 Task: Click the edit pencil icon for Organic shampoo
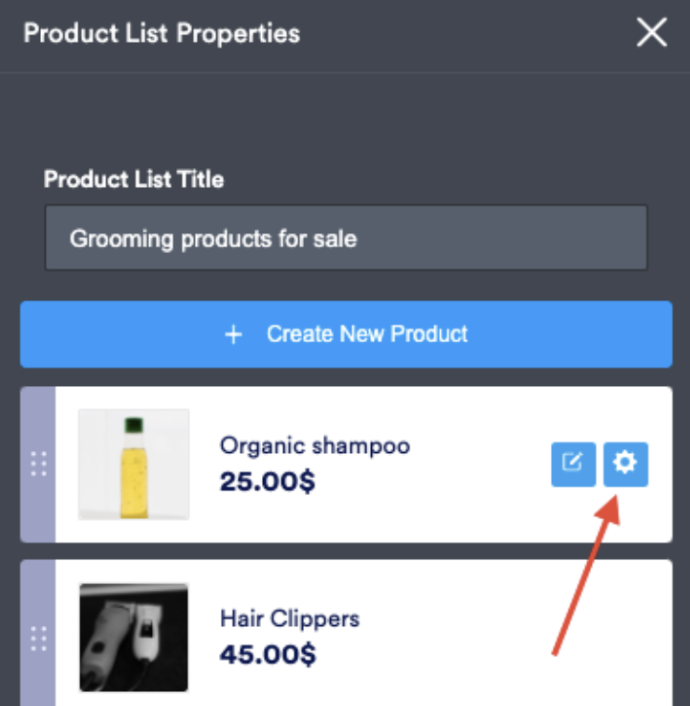573,464
